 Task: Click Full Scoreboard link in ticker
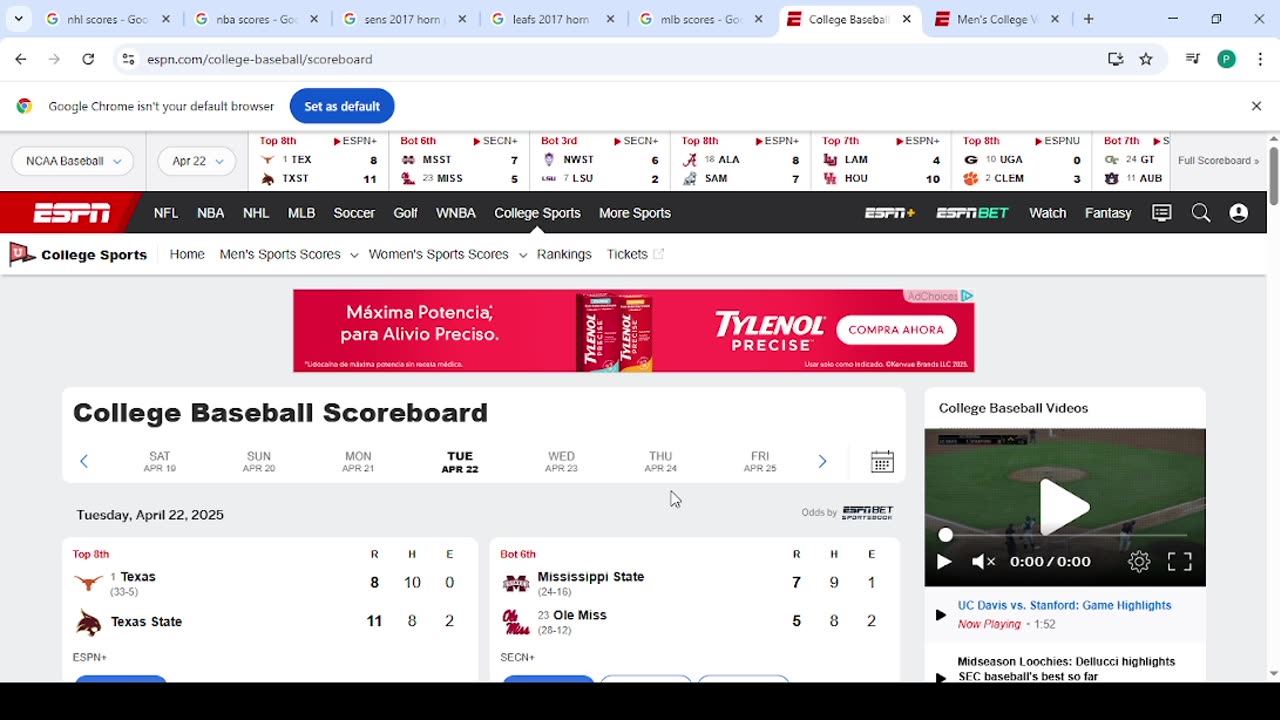pos(1218,161)
